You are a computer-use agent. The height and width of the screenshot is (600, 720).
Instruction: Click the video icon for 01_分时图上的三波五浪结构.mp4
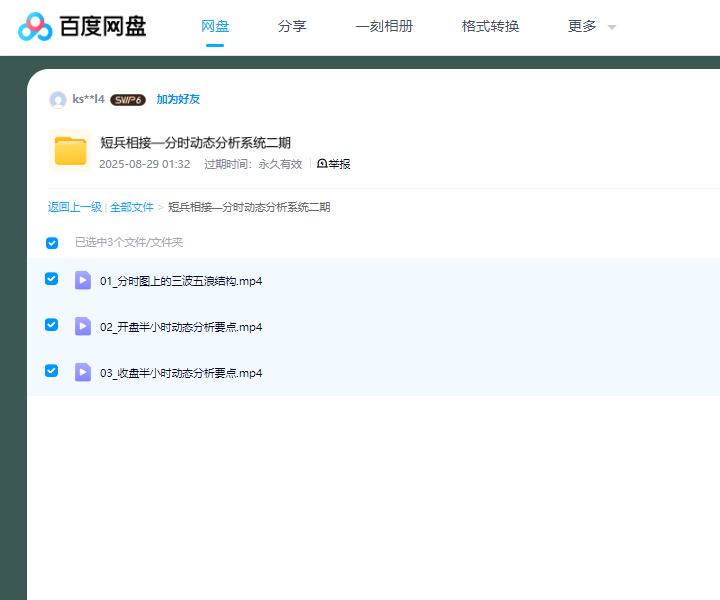(83, 280)
